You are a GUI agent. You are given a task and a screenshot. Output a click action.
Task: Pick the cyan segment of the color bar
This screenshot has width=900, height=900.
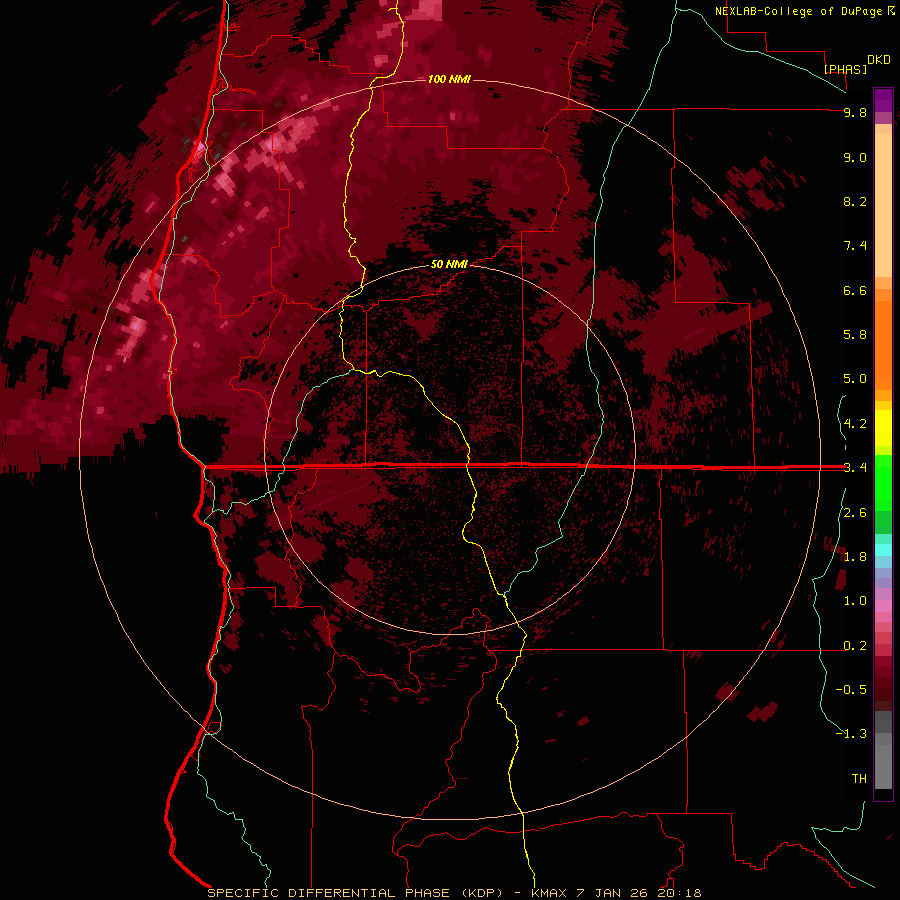pyautogui.click(x=883, y=549)
